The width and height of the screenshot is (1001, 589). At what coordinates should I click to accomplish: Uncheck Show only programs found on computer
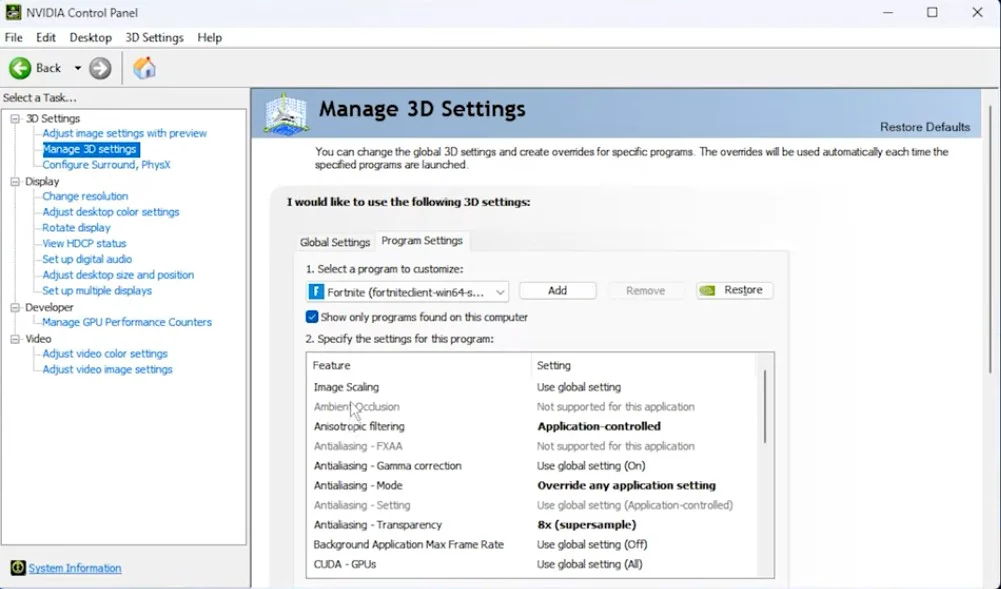pos(313,317)
